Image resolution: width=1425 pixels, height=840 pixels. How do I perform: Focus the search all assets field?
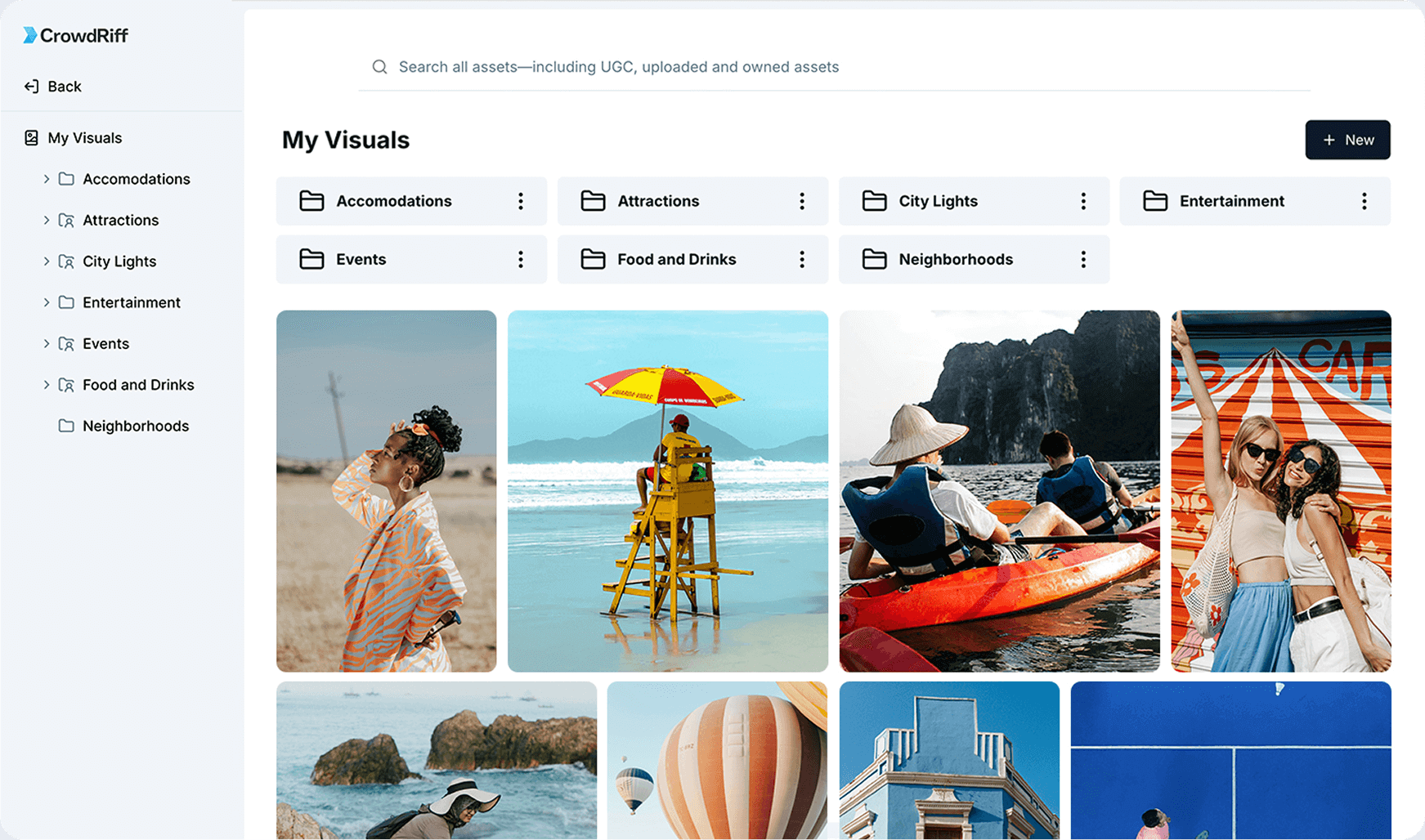(834, 67)
